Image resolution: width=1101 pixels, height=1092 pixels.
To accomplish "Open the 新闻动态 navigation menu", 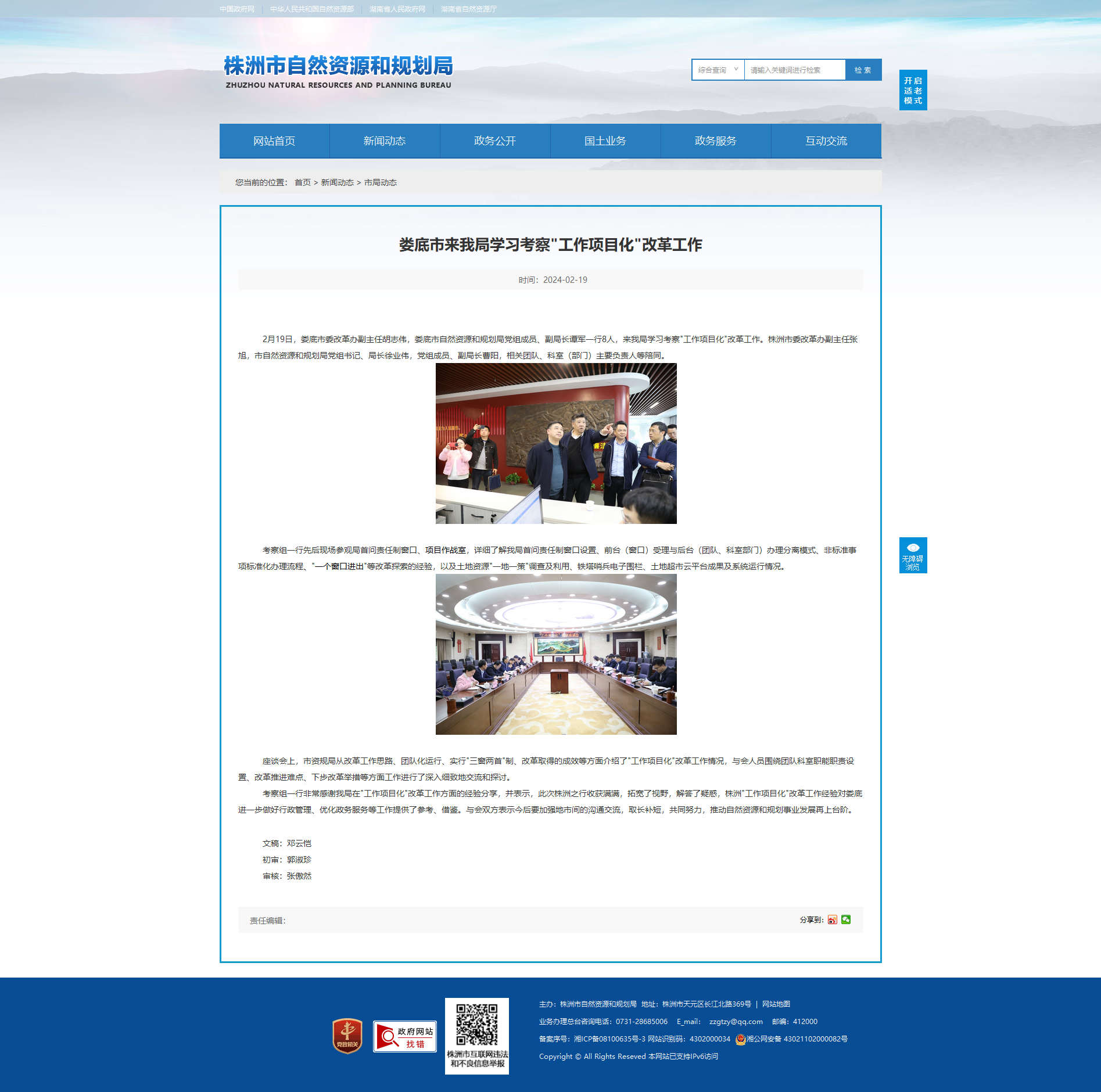I will [385, 141].
